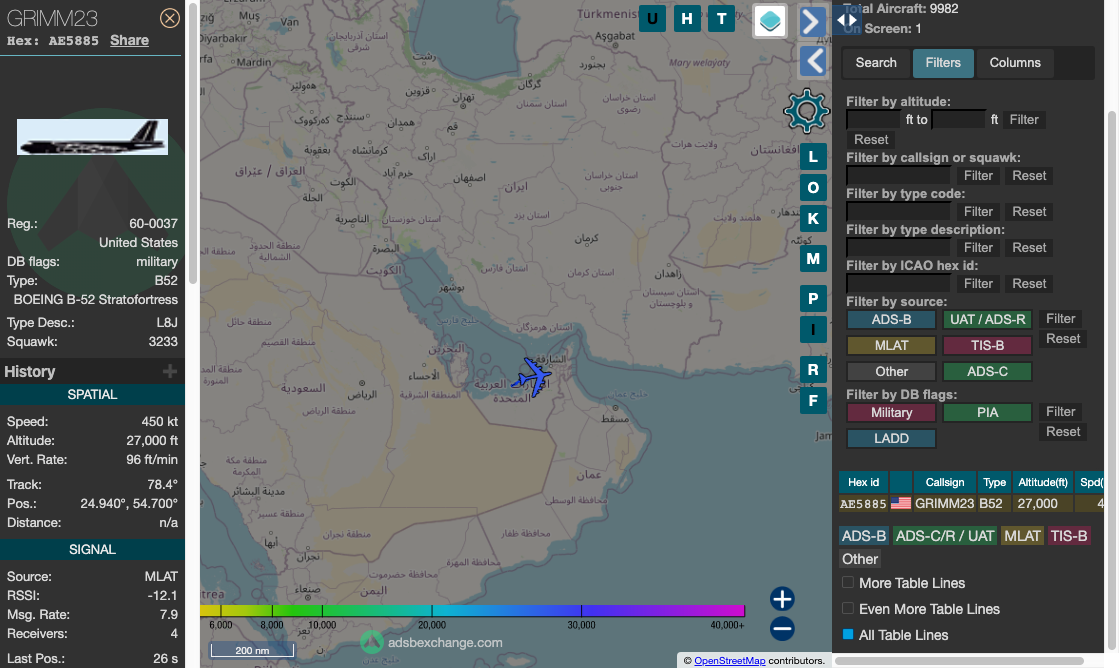Click the P map button
The height and width of the screenshot is (668, 1119).
(x=813, y=298)
